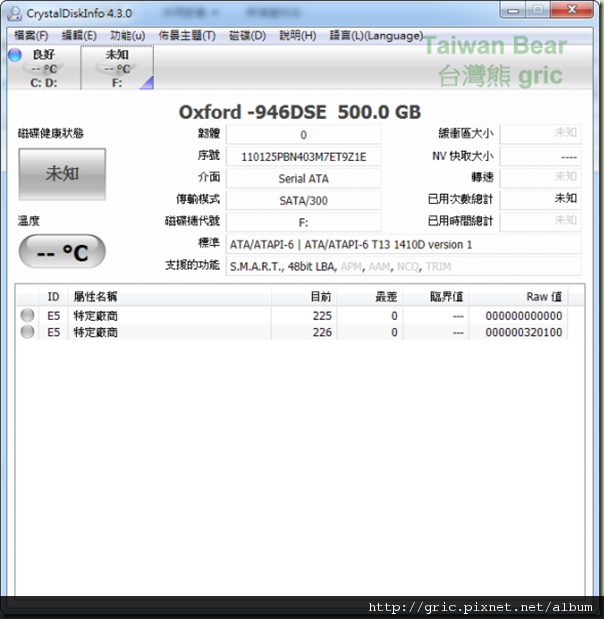Maximize the CrystalDiskInfo window
Viewport: 604px width, 619px height.
pos(538,9)
